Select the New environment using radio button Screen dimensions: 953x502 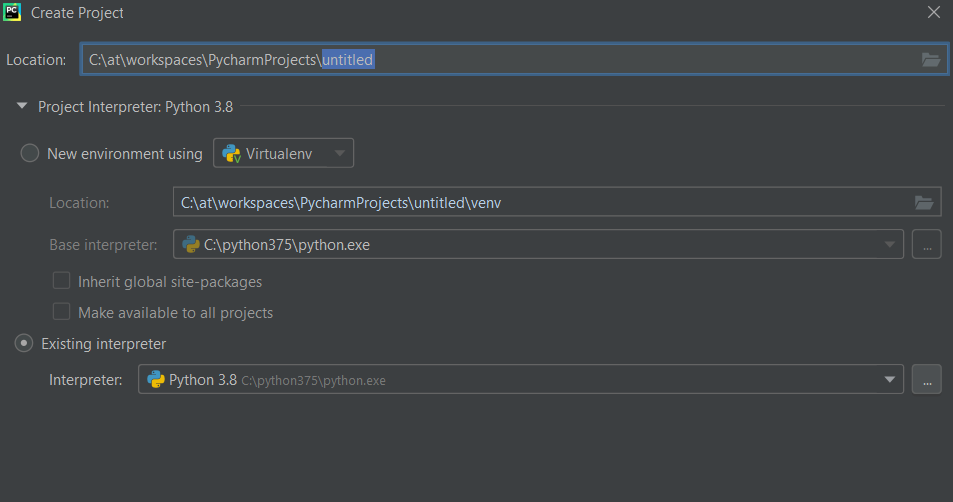(x=30, y=153)
